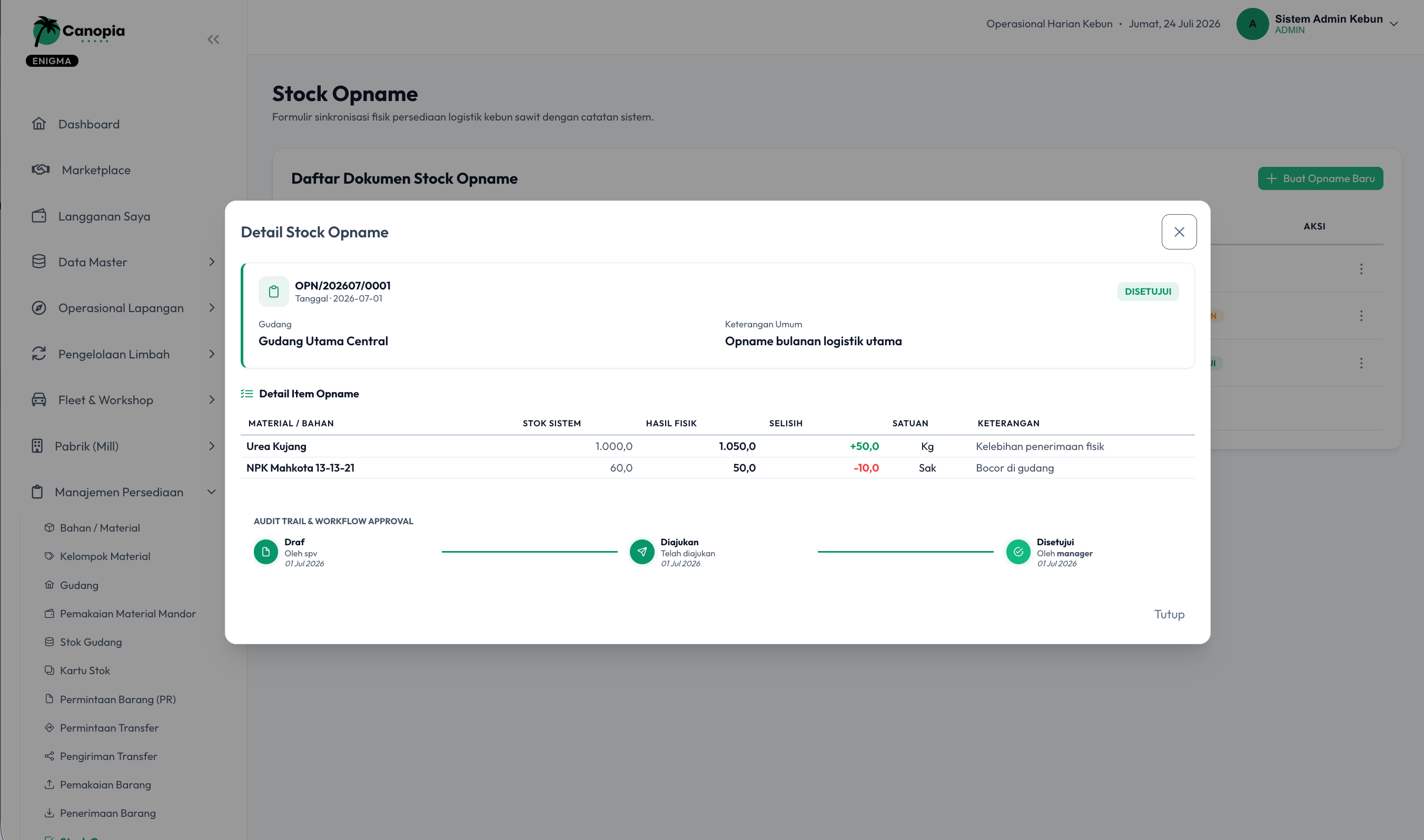This screenshot has height=840, width=1424.
Task: Expand the Fleet & Workshop submenu chevron
Action: pyautogui.click(x=212, y=399)
